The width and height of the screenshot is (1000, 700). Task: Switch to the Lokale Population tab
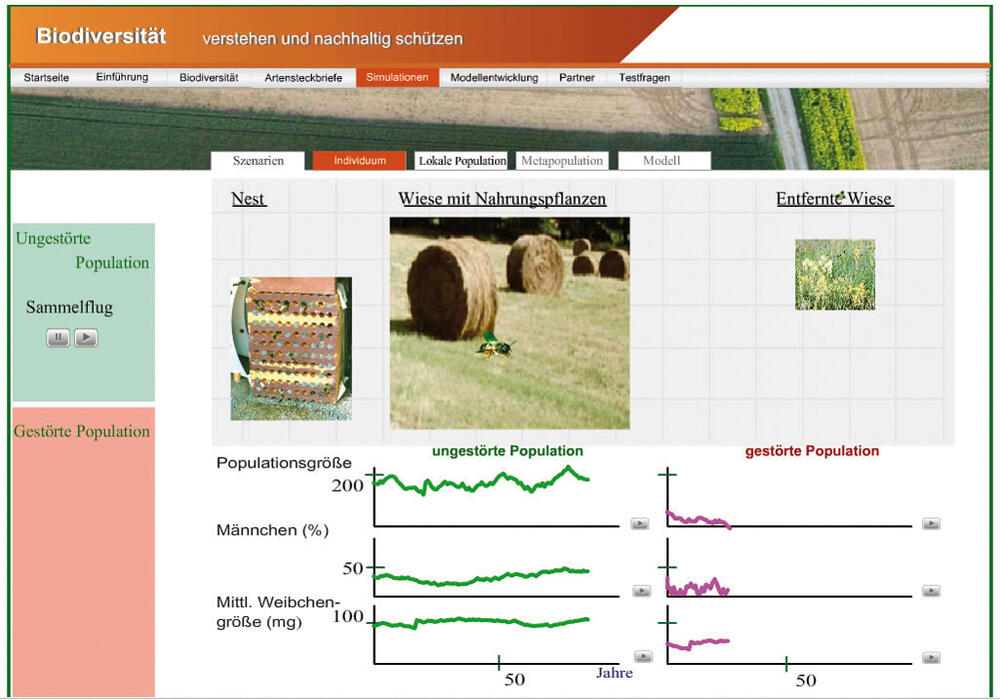(462, 161)
